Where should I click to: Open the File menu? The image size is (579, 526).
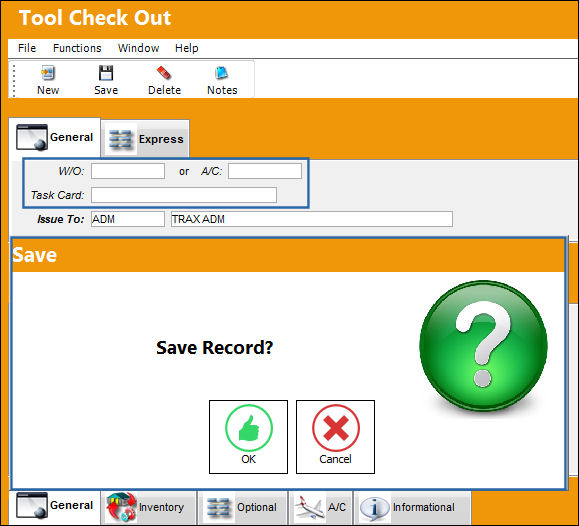coord(27,48)
